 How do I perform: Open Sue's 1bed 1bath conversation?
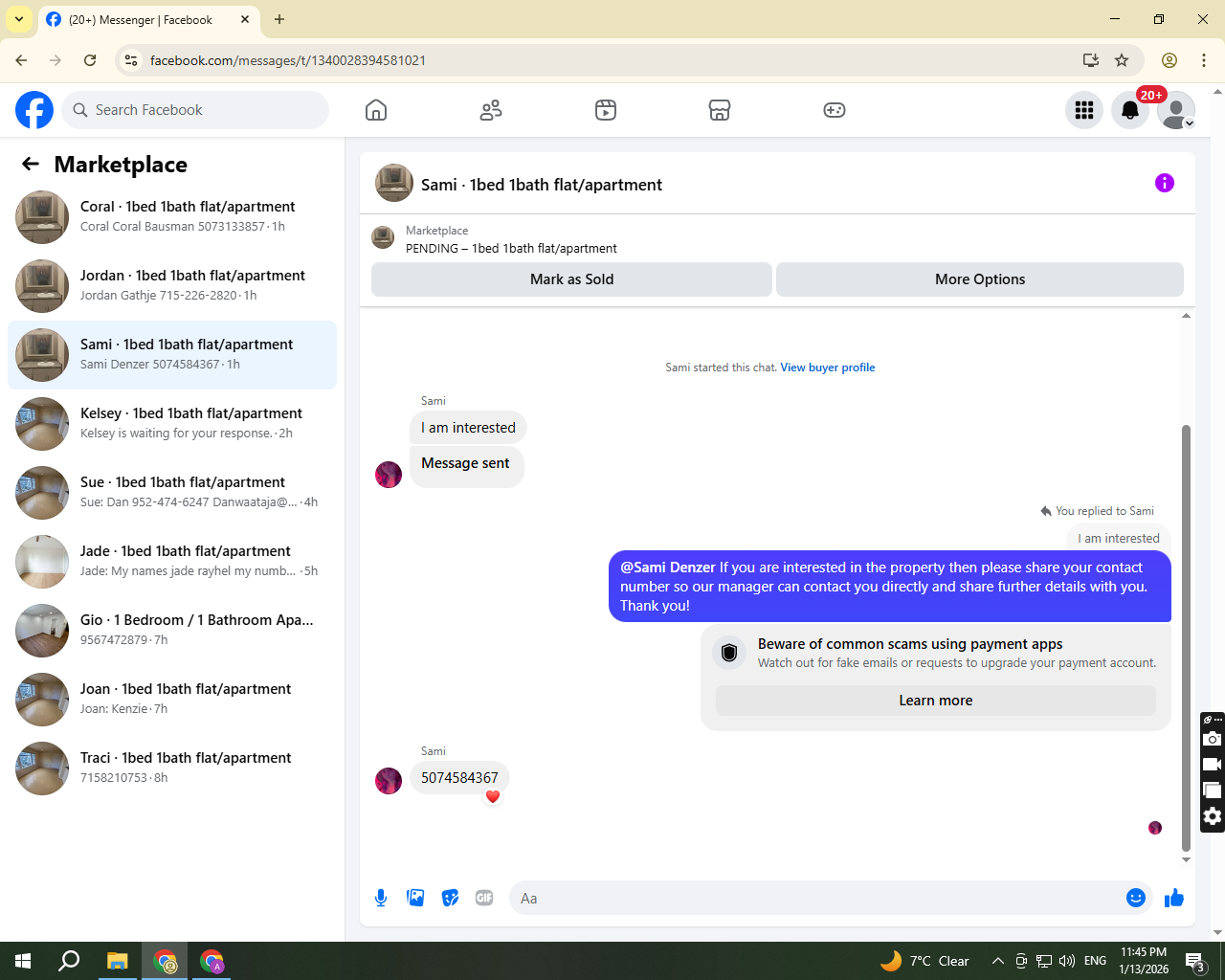coord(172,493)
